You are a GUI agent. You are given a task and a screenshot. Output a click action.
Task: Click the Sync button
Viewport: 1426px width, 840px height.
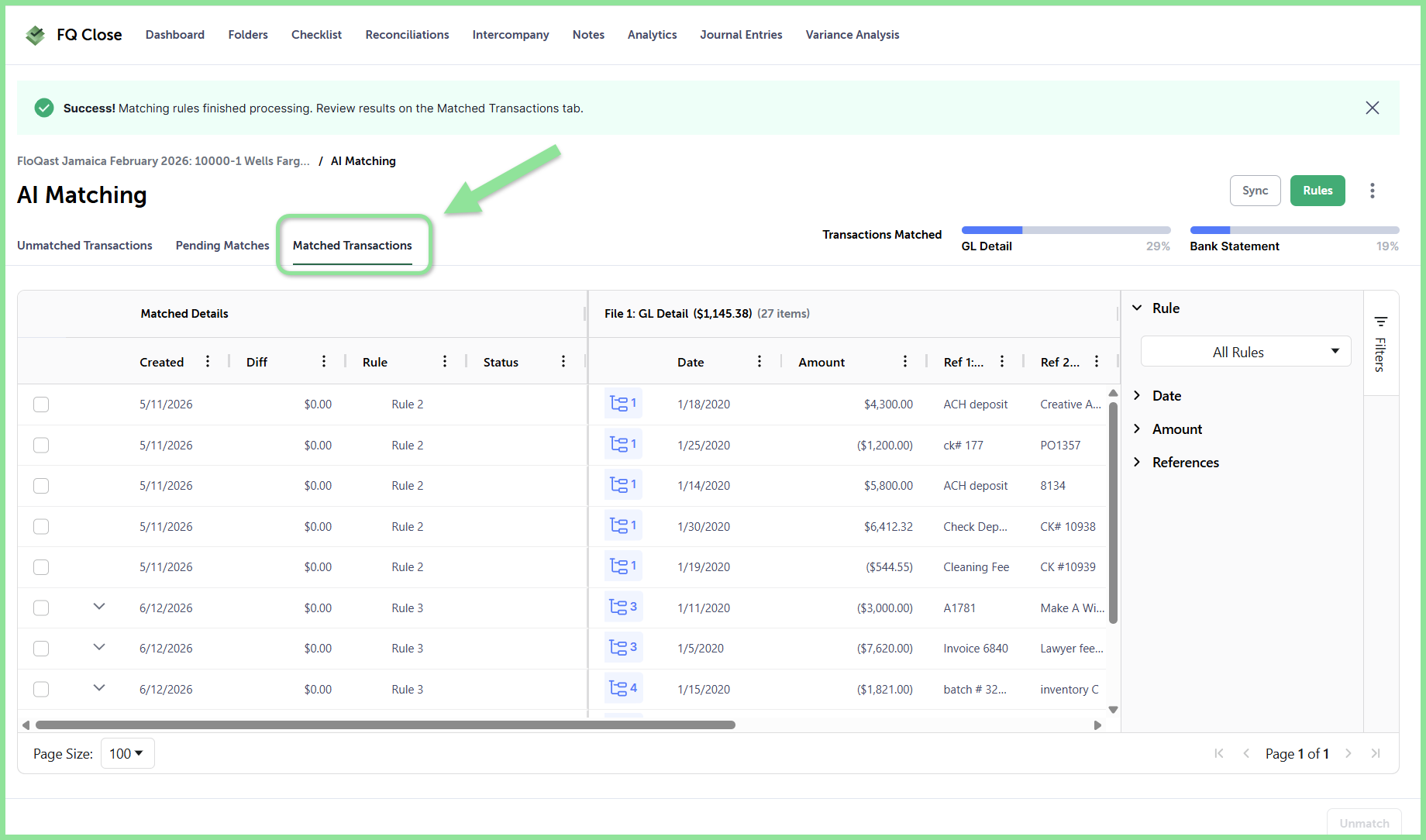1255,191
